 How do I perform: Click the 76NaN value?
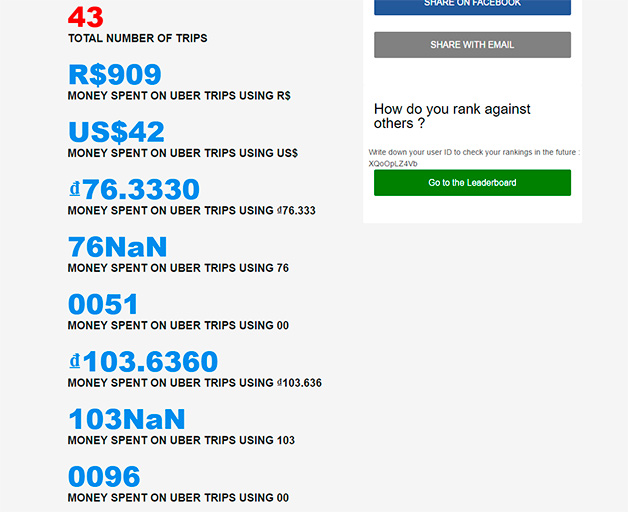coord(117,247)
